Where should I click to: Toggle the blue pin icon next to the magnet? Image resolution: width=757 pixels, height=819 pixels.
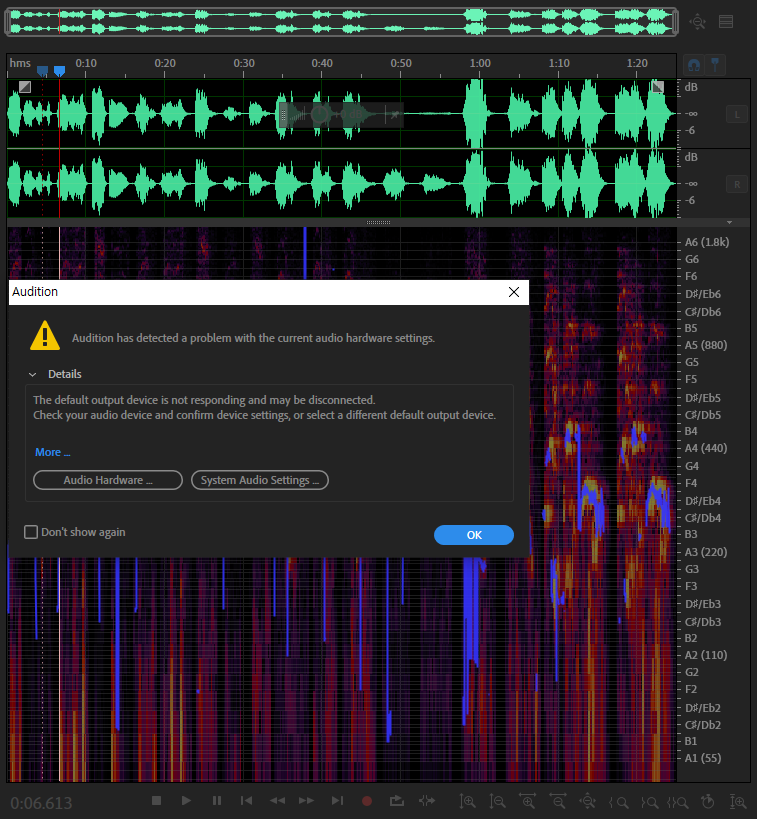point(715,65)
